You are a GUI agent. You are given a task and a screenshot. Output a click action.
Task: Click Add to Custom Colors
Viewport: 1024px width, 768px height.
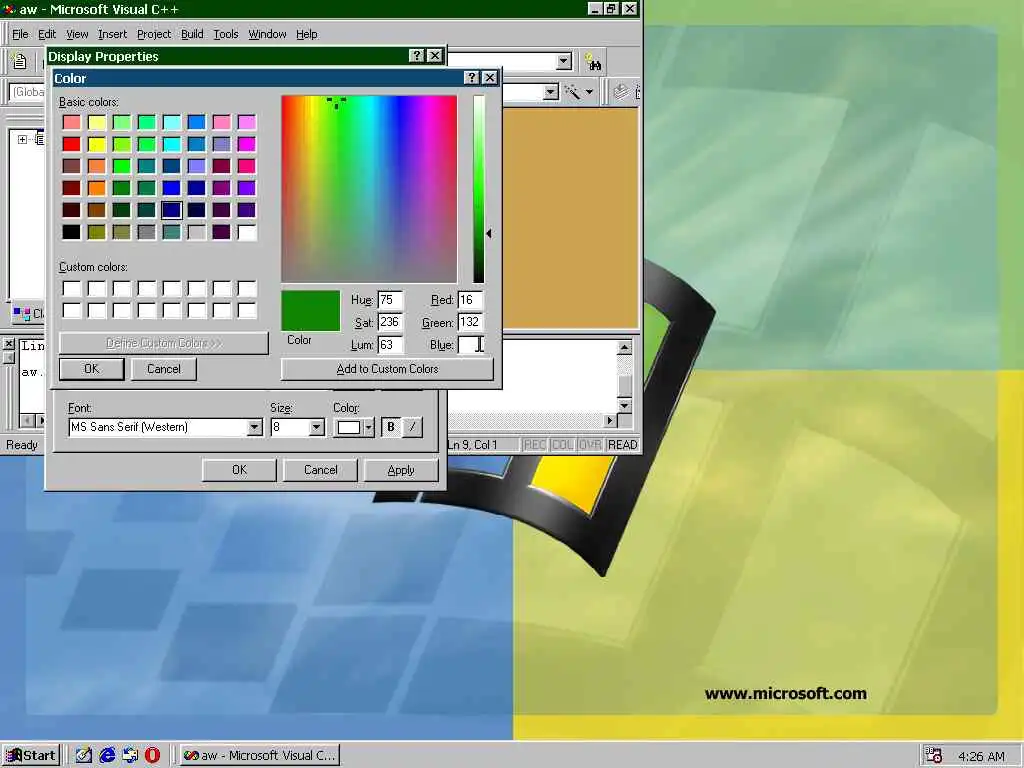click(x=387, y=369)
